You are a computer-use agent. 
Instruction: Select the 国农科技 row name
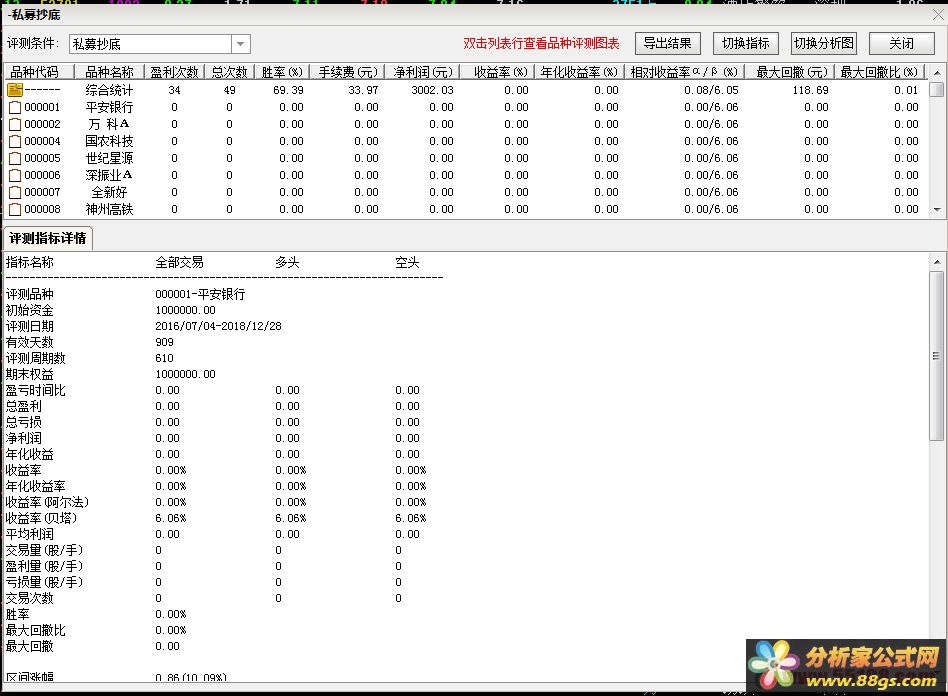click(x=109, y=141)
